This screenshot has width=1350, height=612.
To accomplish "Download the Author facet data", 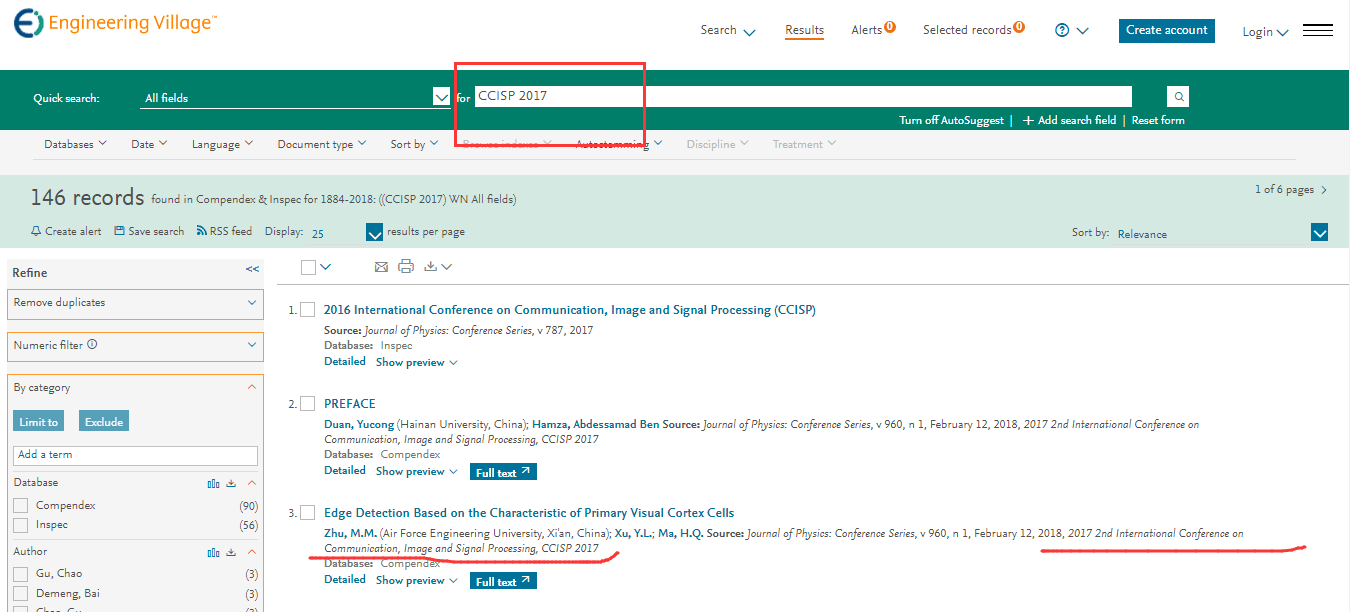I will [232, 552].
